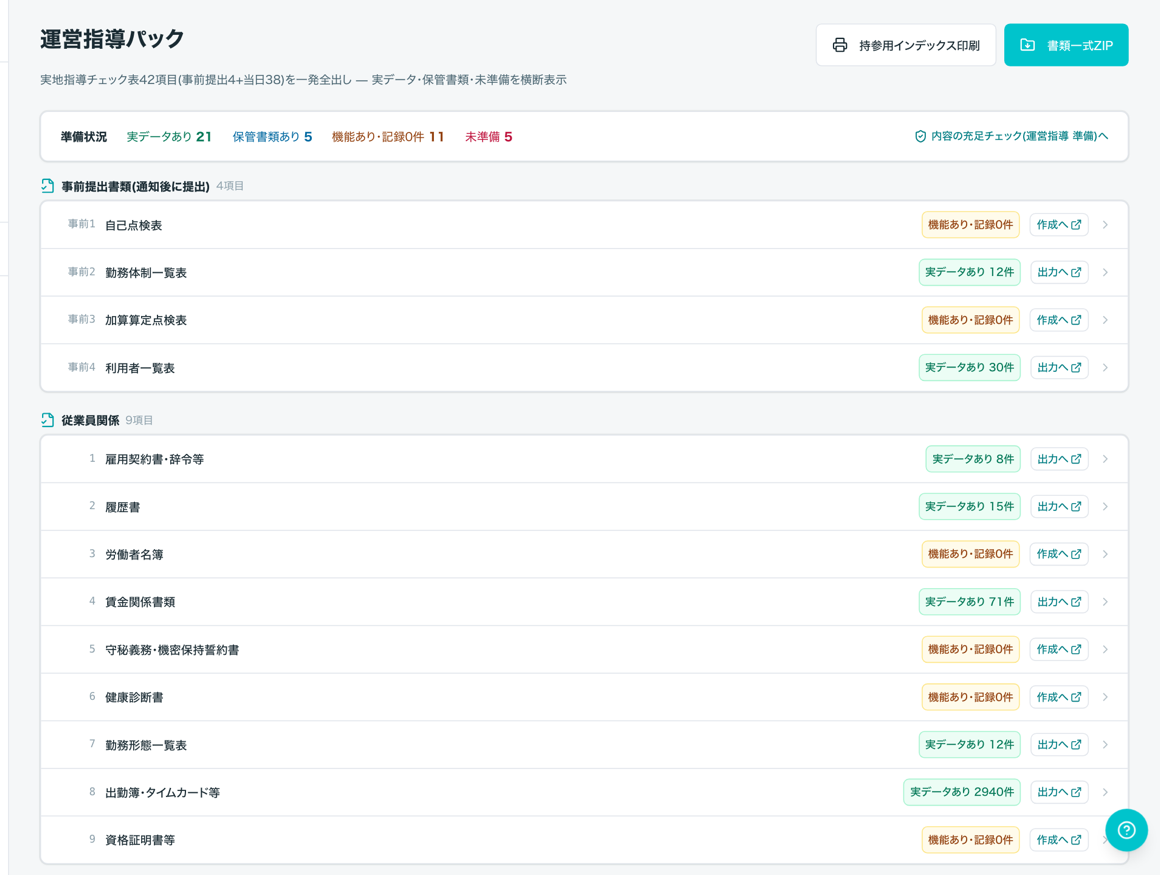Expand the 勤務体制一覧表 row chevron
The image size is (1160, 875).
point(1105,272)
